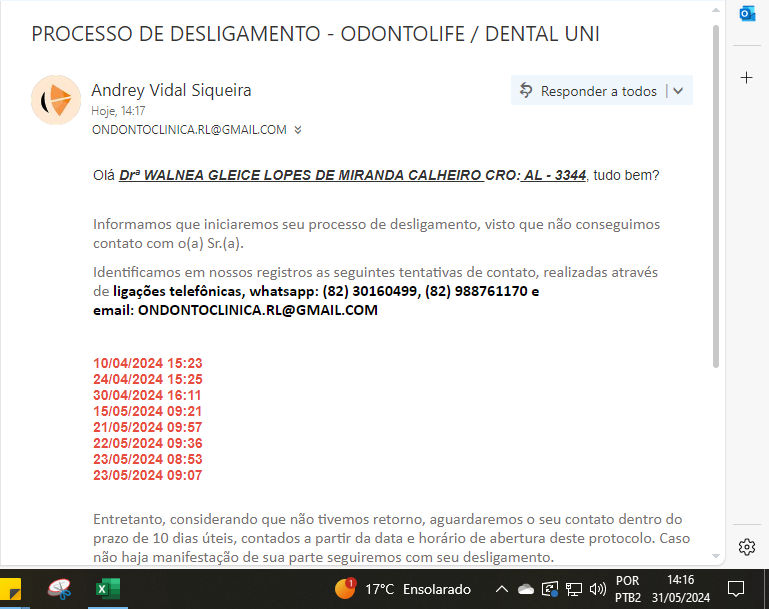This screenshot has height=609, width=769.
Task: Click the scrollbar up arrow
Action: click(x=716, y=10)
